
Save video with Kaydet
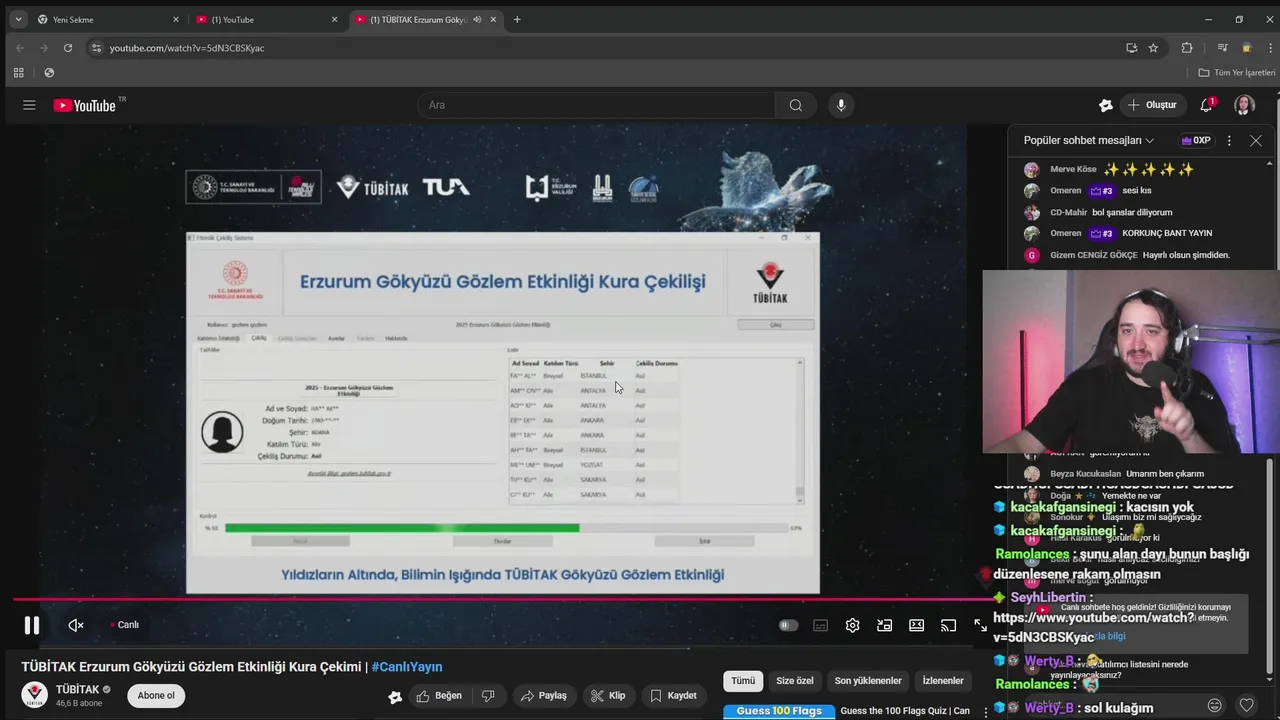pyautogui.click(x=674, y=696)
